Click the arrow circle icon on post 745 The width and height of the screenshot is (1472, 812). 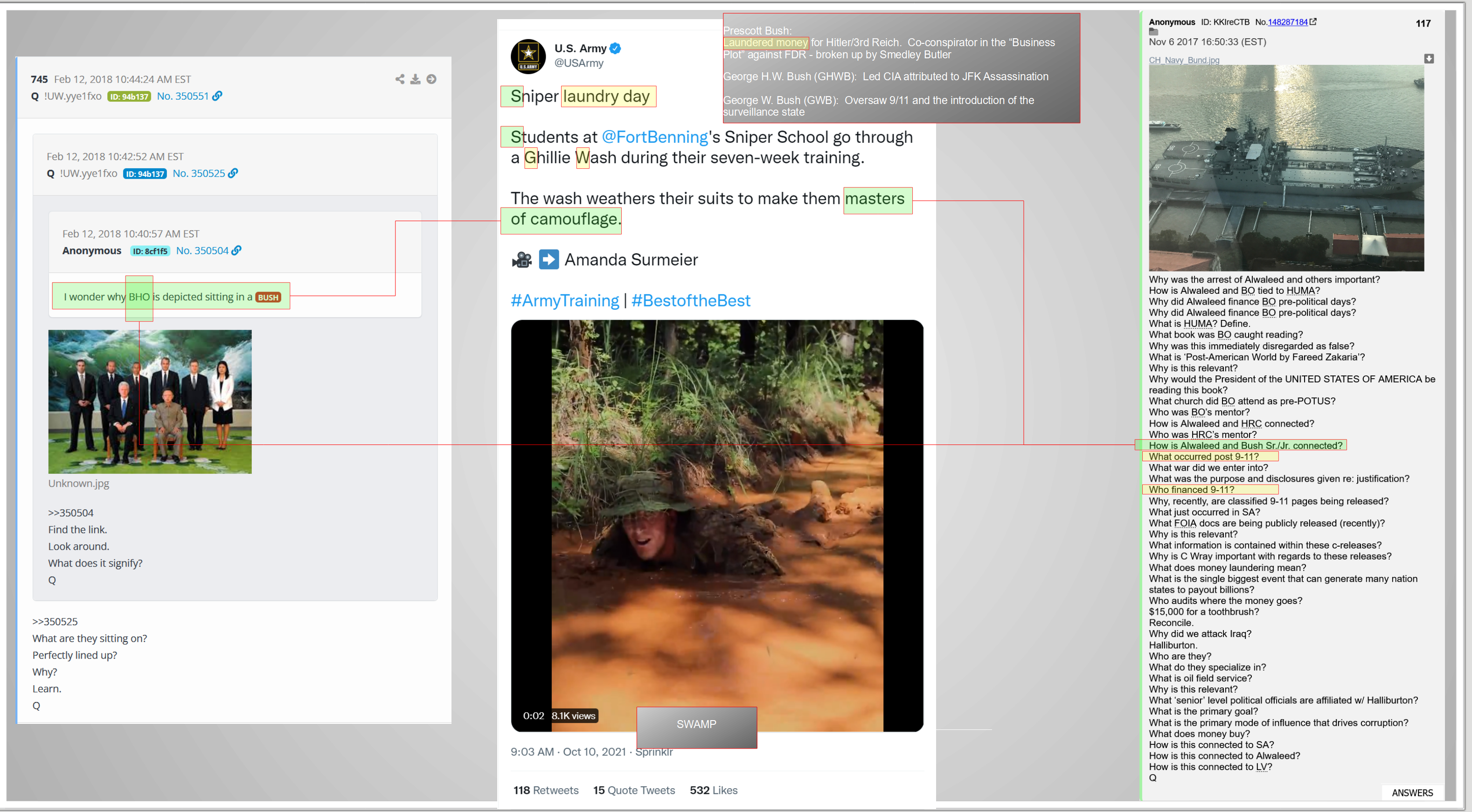(431, 79)
